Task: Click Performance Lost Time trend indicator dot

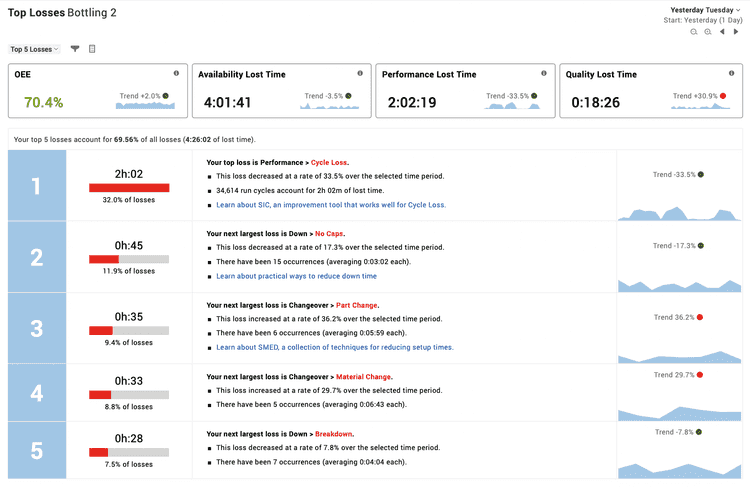Action: 534,96
